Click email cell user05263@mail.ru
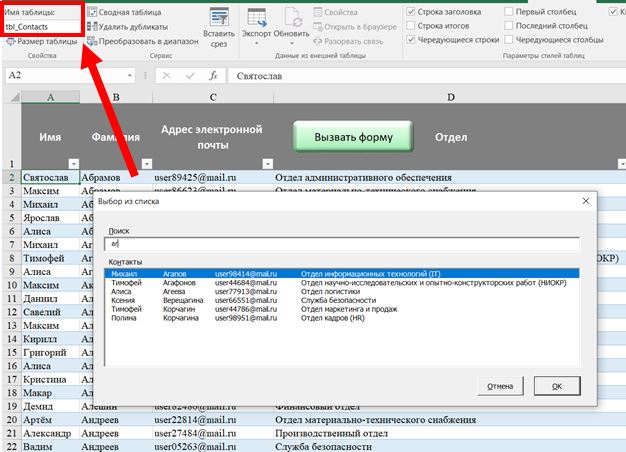 pos(213,446)
